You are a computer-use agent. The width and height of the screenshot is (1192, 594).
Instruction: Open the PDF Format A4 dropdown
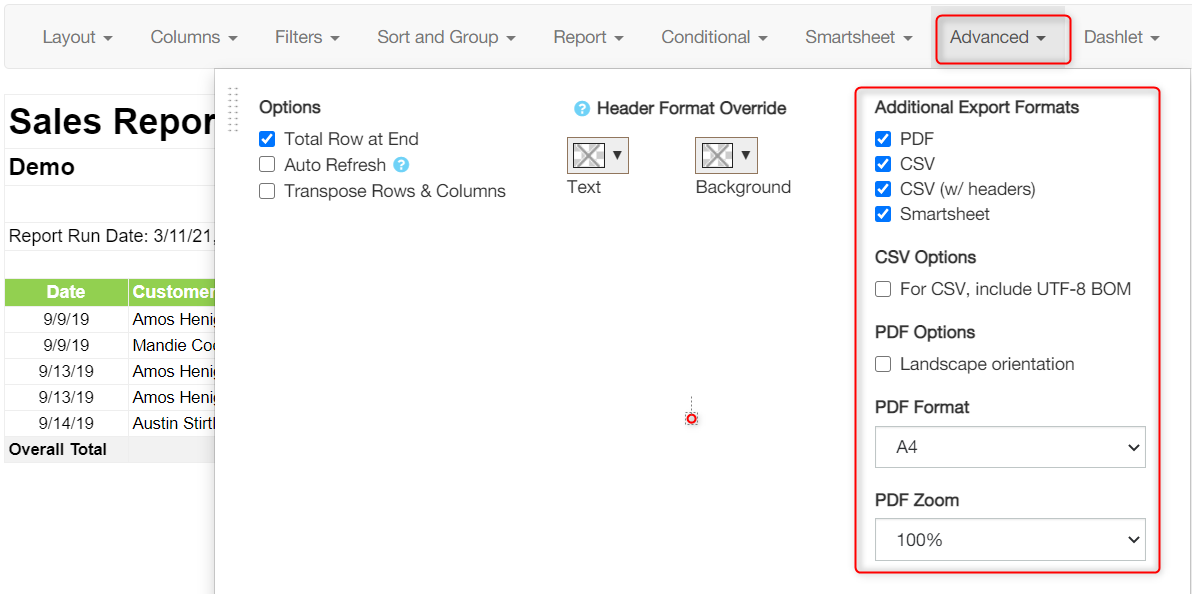point(1010,447)
